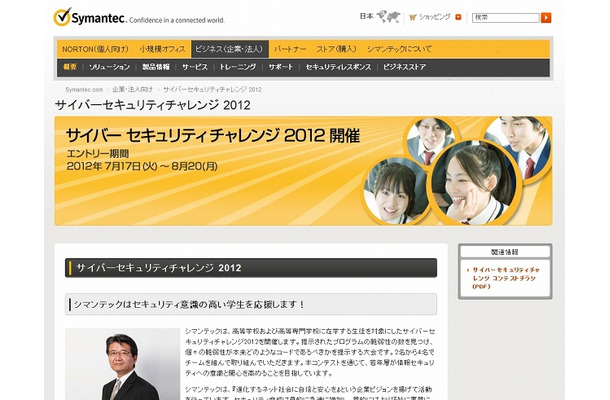Click the 関連情報 sidebar header
The width and height of the screenshot is (610, 400).
coord(505,252)
